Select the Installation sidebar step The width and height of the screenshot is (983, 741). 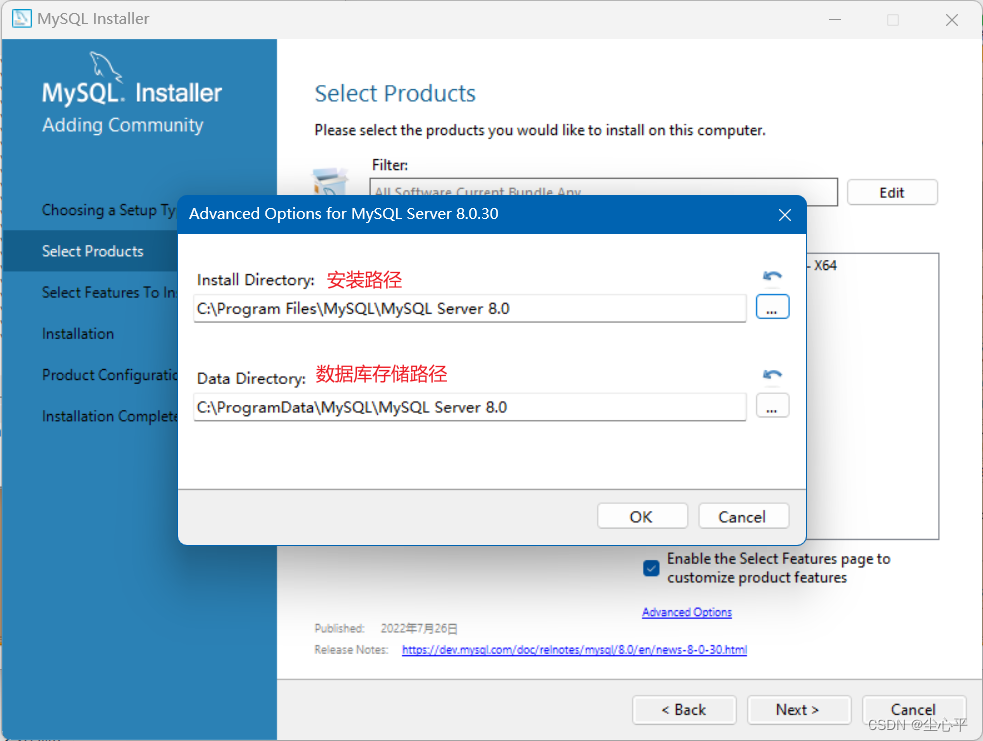click(x=78, y=334)
